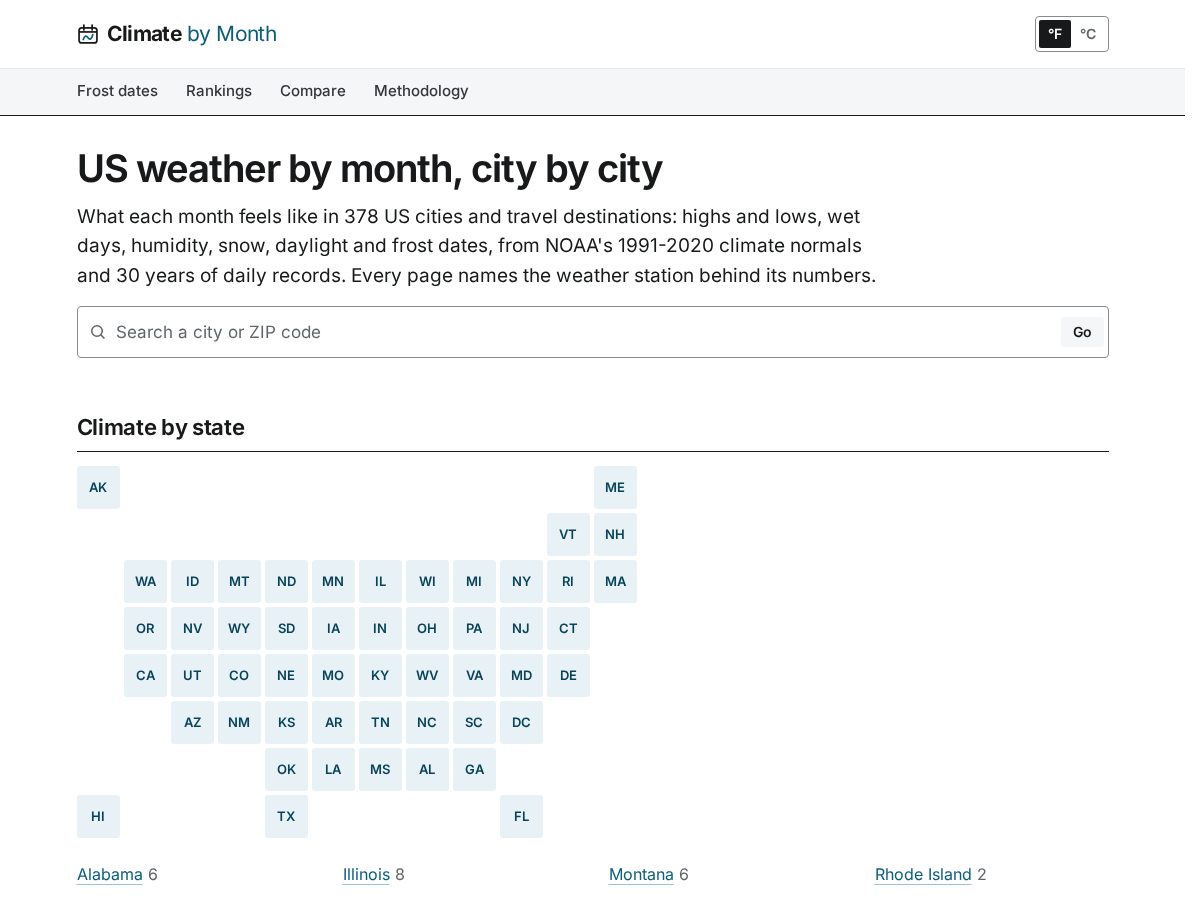Open the Compare page
This screenshot has height=900, width=1200.
pos(313,91)
